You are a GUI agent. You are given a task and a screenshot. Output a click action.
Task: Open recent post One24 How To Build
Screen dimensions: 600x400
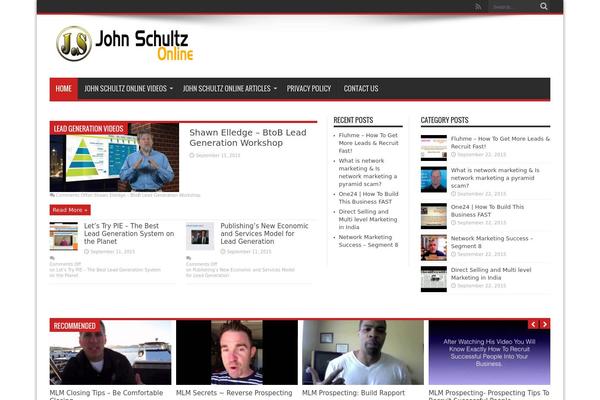tap(368, 198)
